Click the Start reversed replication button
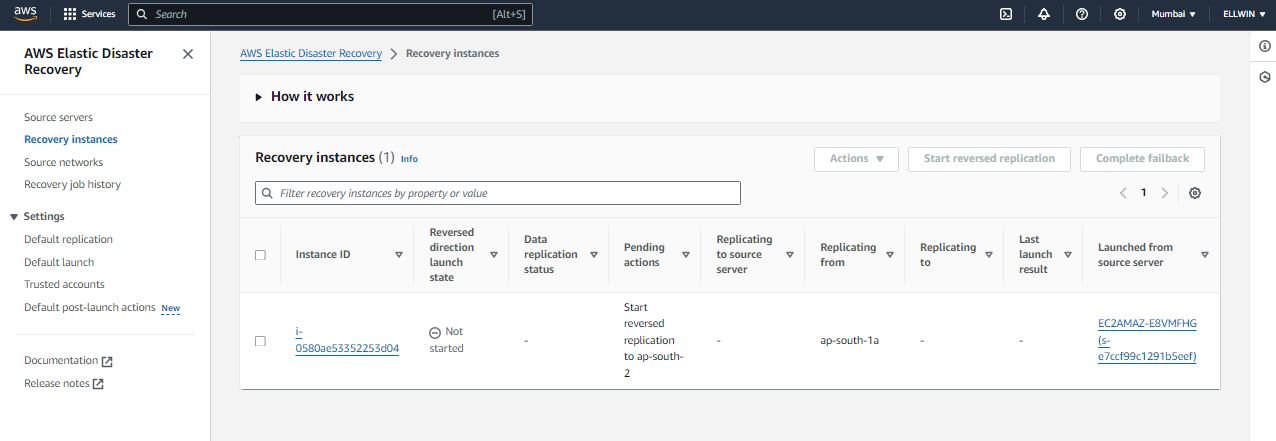1276x441 pixels. [x=988, y=159]
